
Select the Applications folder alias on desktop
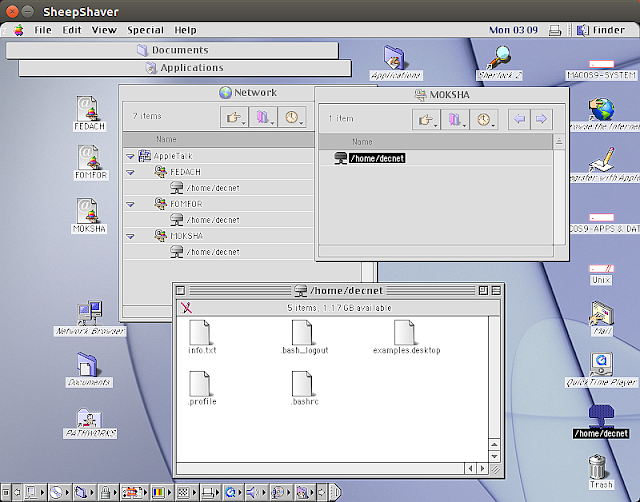(x=395, y=62)
